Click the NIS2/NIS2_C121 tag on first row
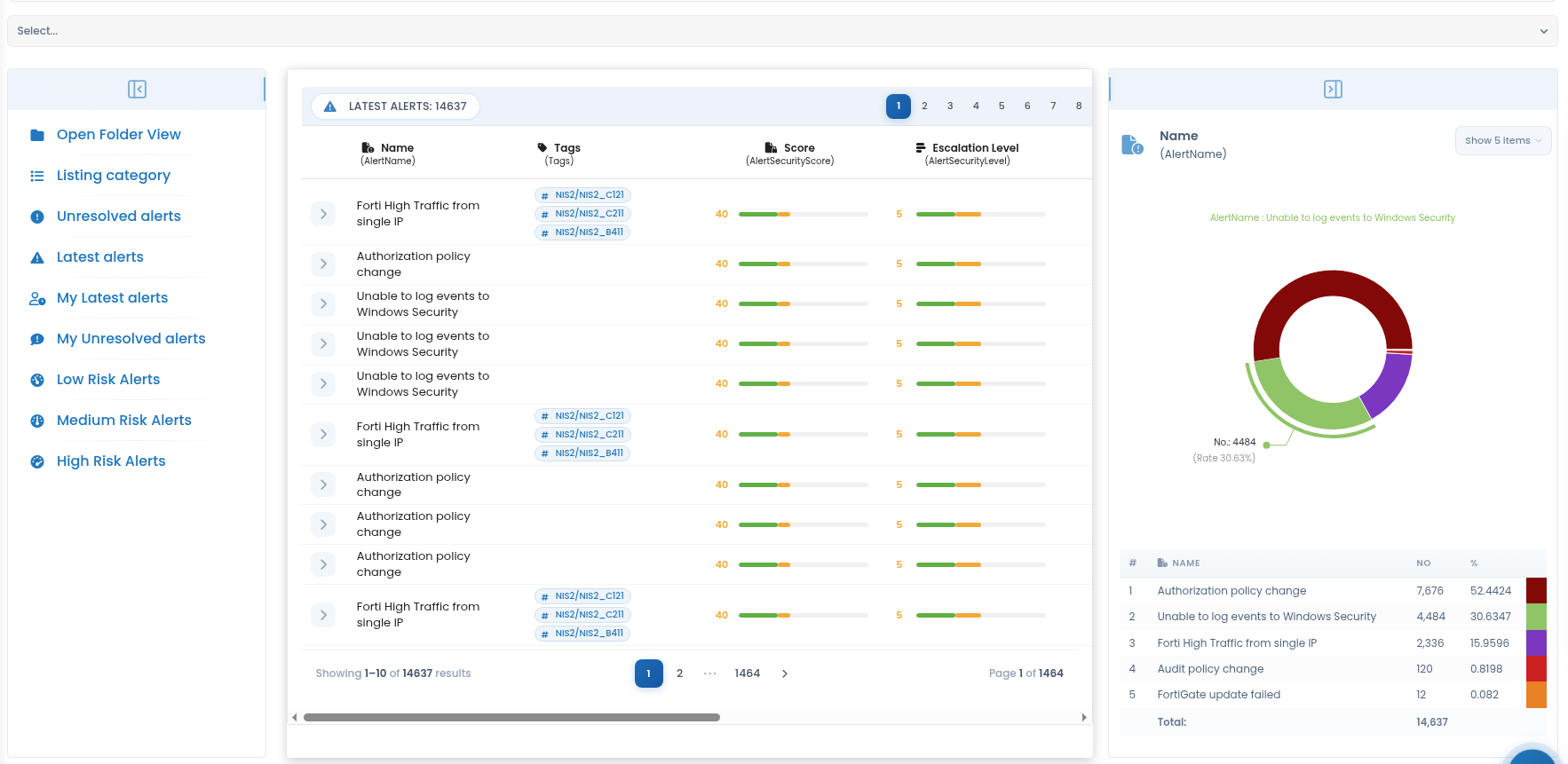The height and width of the screenshot is (764, 1568). [582, 195]
